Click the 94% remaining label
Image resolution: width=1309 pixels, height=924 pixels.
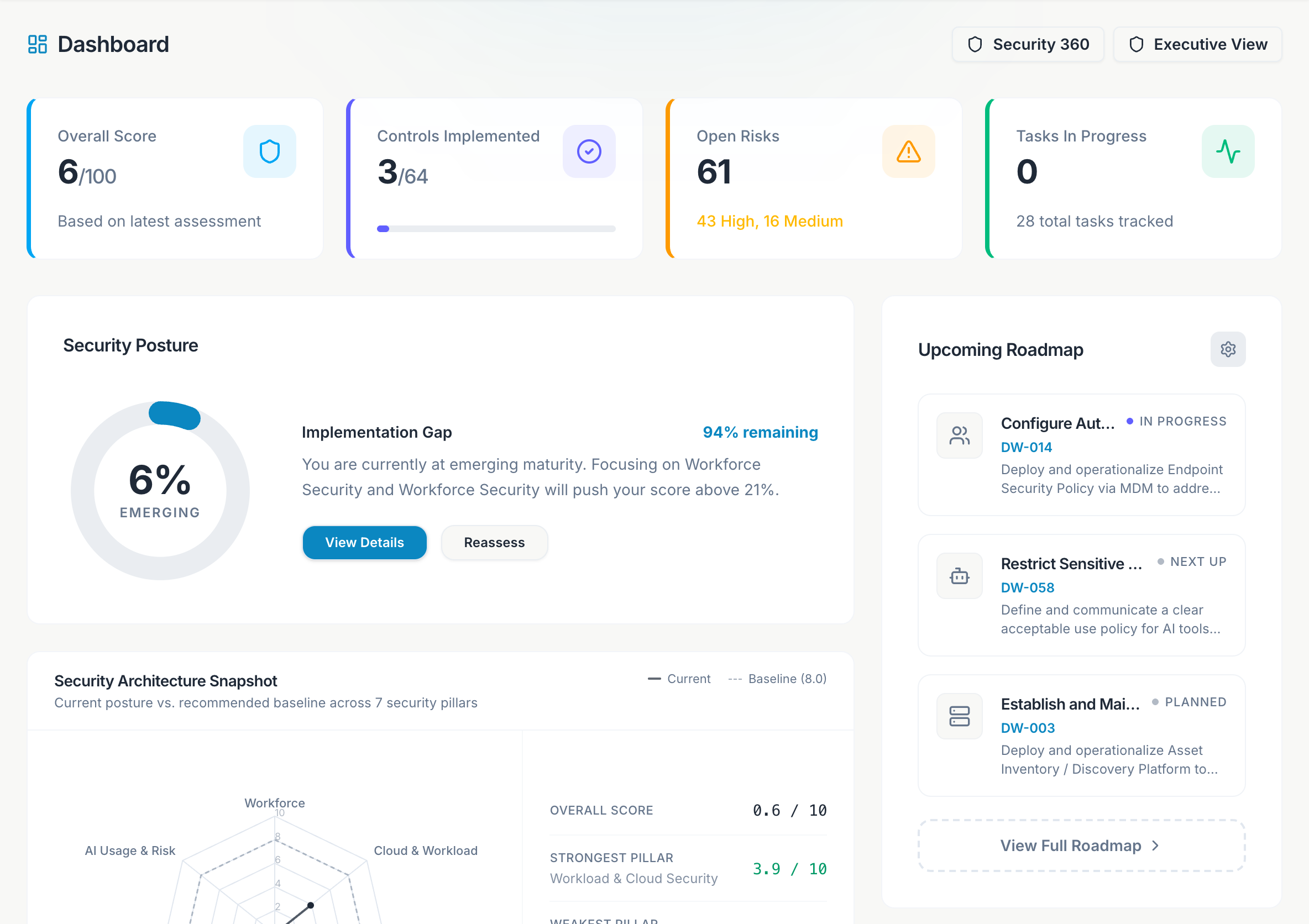(760, 432)
